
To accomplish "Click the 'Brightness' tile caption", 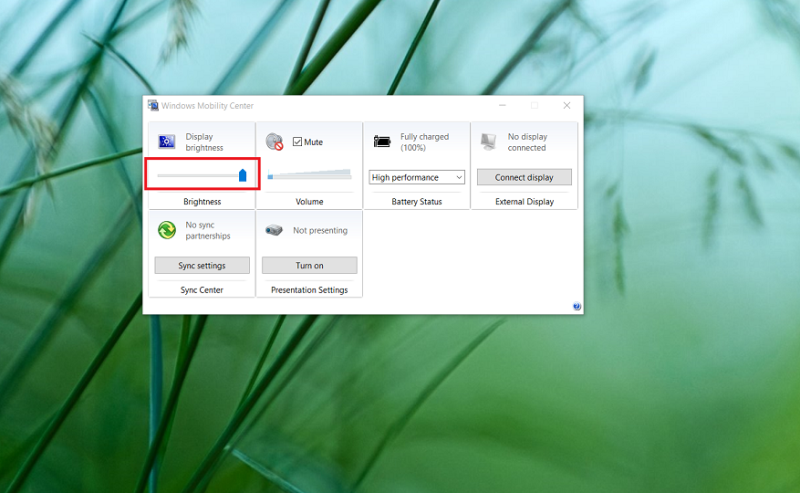I will 202,202.
